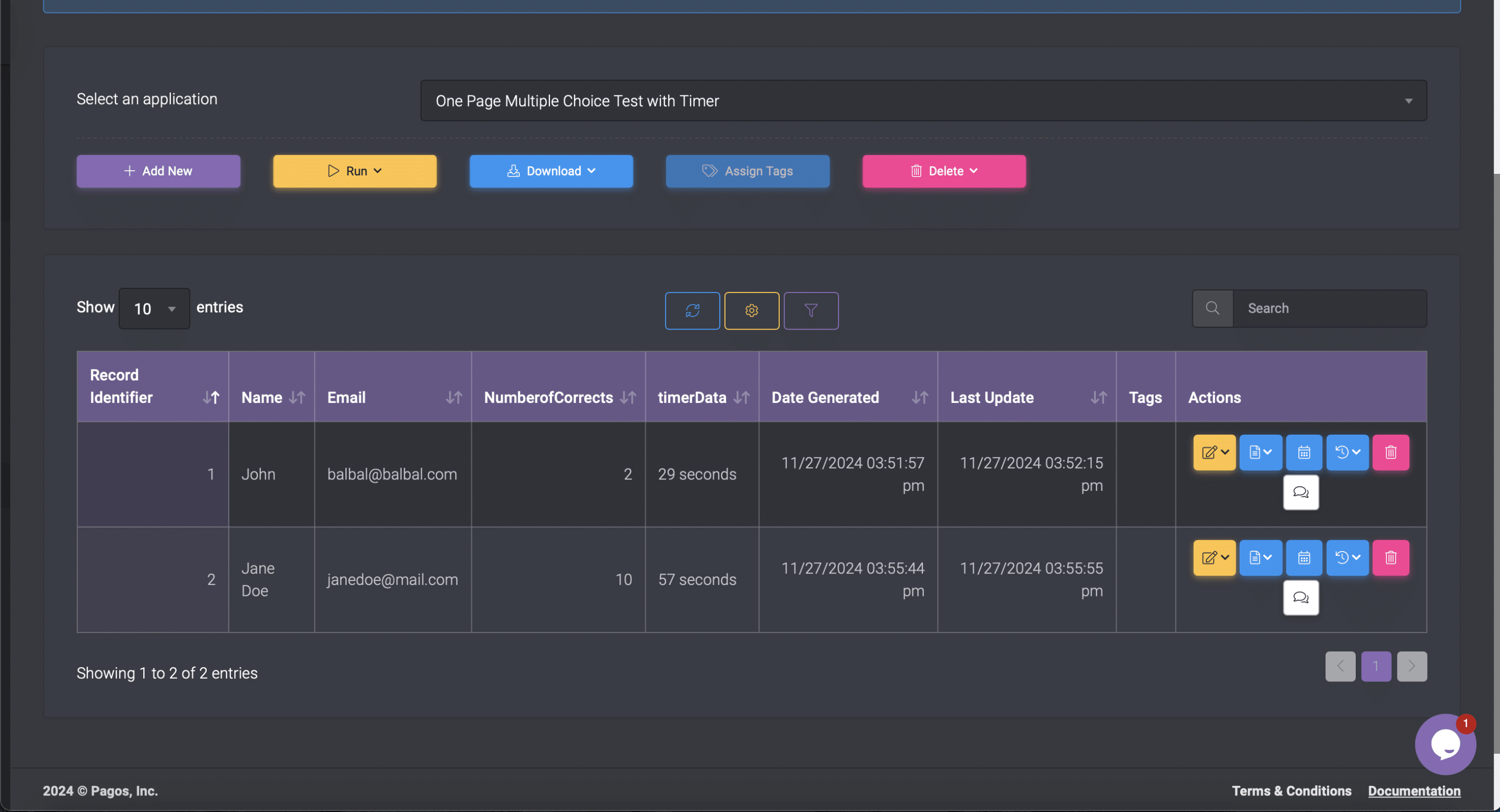Open the Documentation link

[x=1414, y=791]
